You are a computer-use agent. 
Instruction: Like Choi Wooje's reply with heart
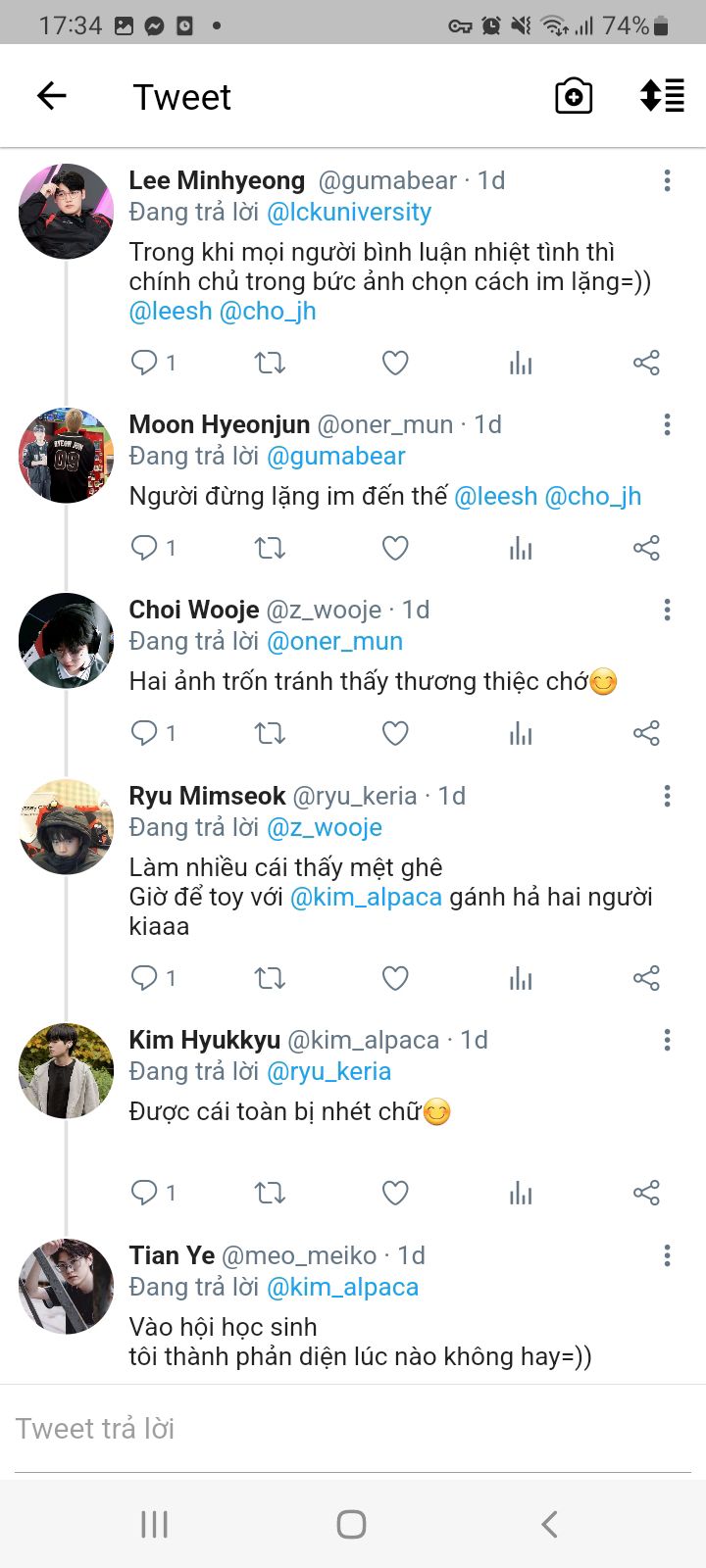point(395,733)
